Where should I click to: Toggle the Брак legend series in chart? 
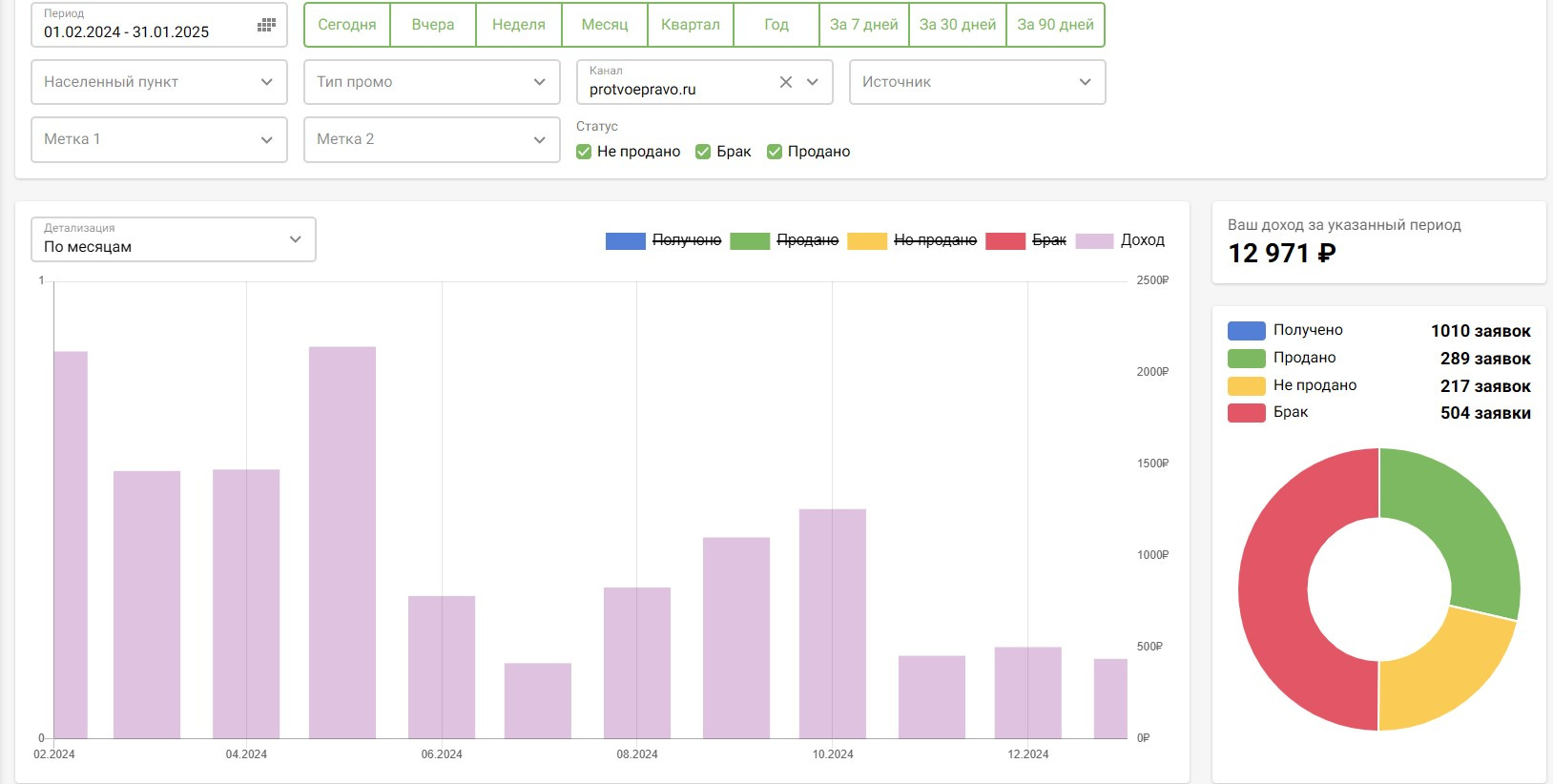point(1026,240)
